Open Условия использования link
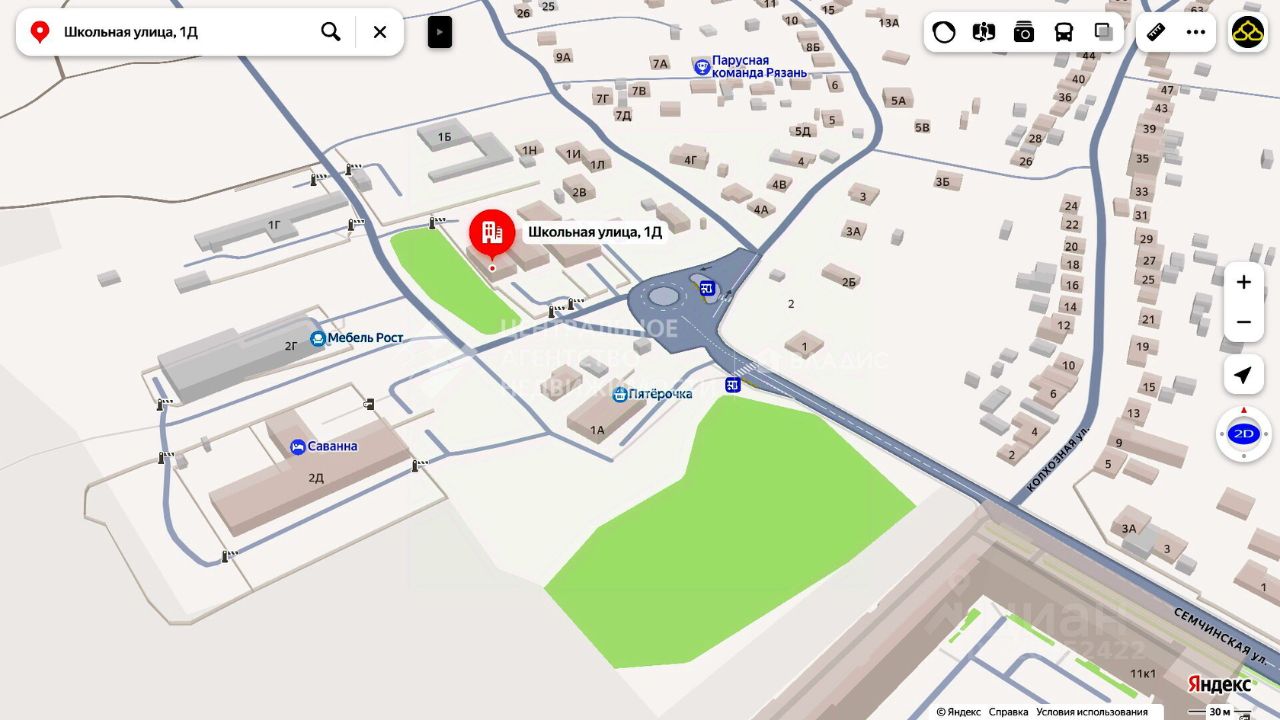This screenshot has height=720, width=1280. pyautogui.click(x=1092, y=712)
